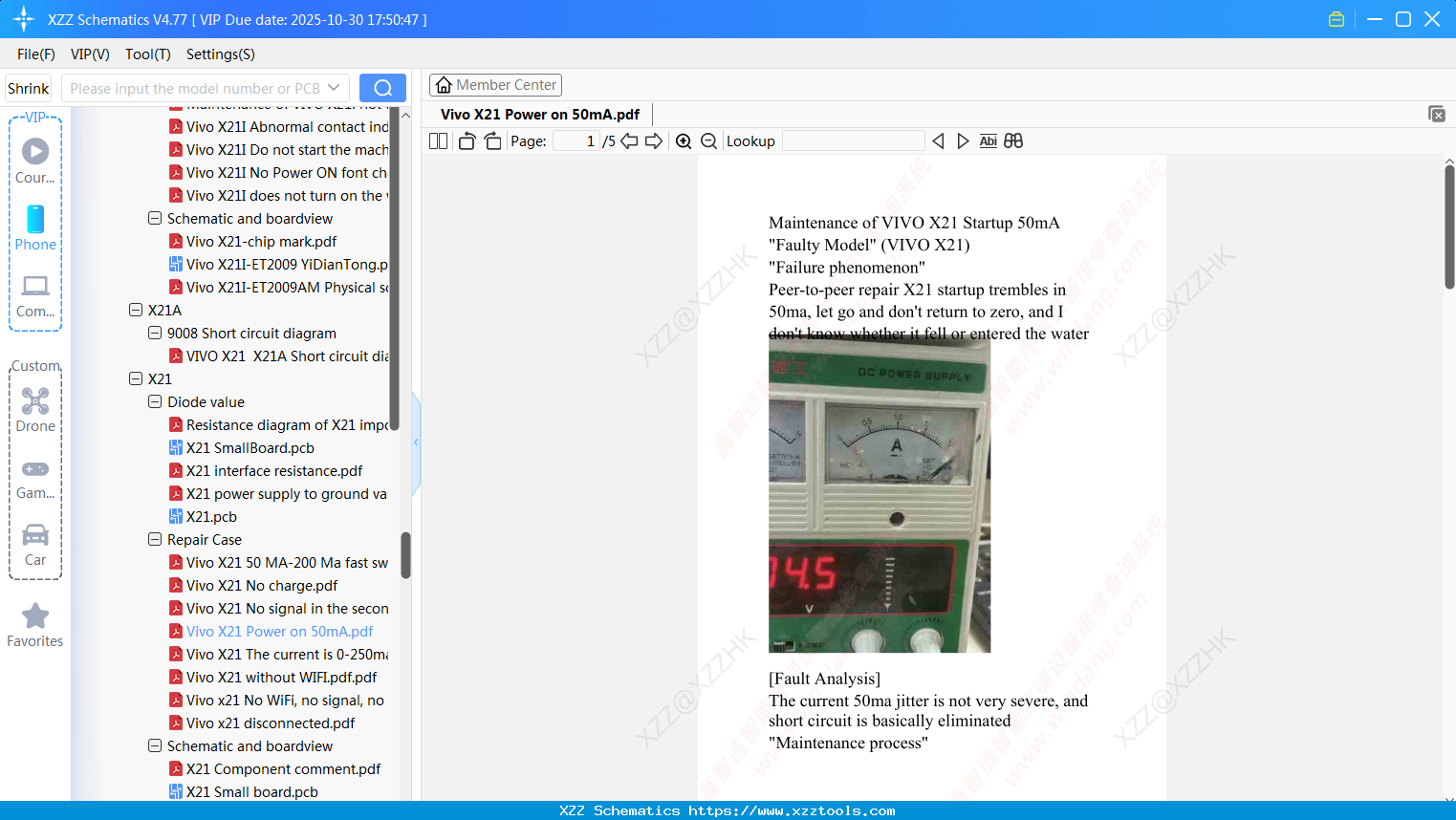Click the page number input box

(576, 141)
